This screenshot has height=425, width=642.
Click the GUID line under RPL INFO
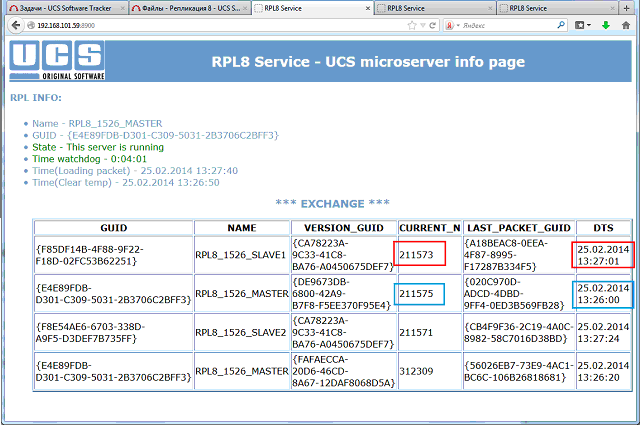coord(156,136)
